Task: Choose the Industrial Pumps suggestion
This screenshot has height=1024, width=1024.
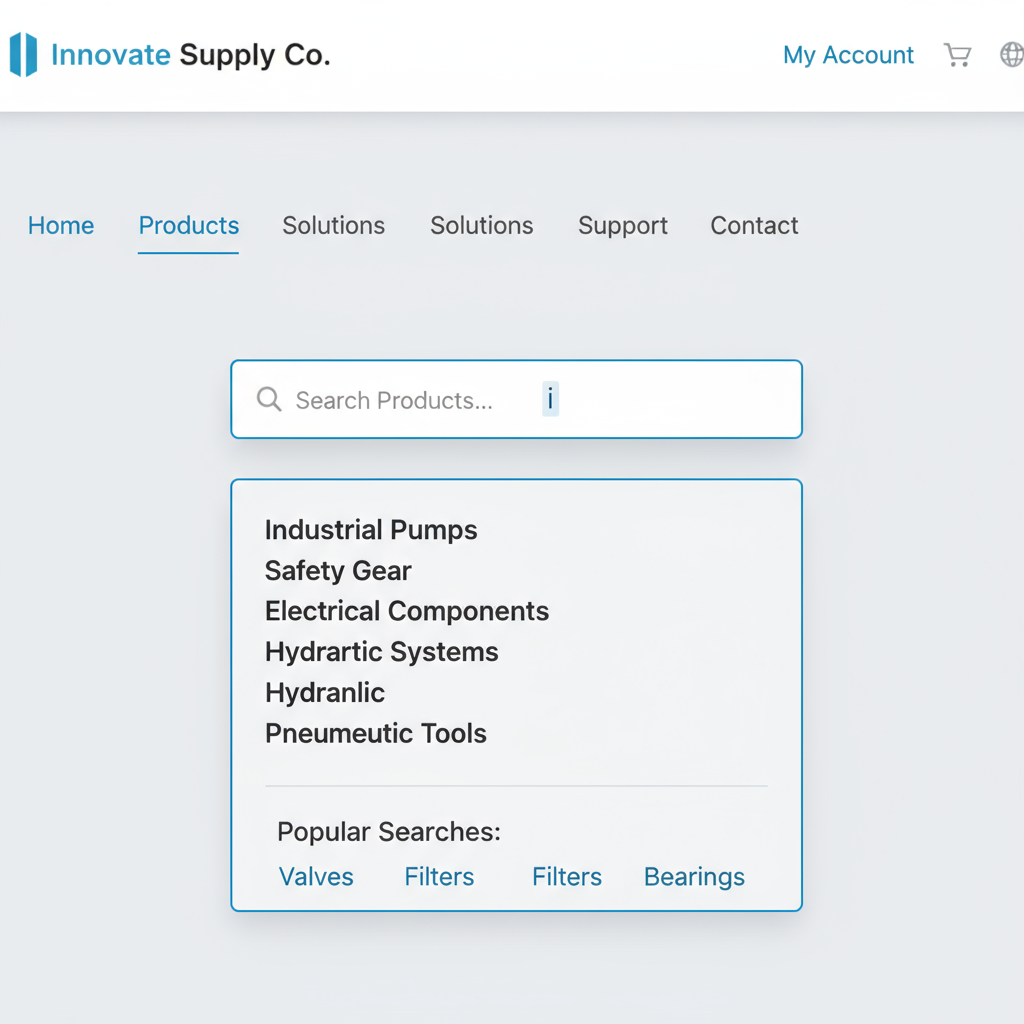Action: [x=371, y=530]
